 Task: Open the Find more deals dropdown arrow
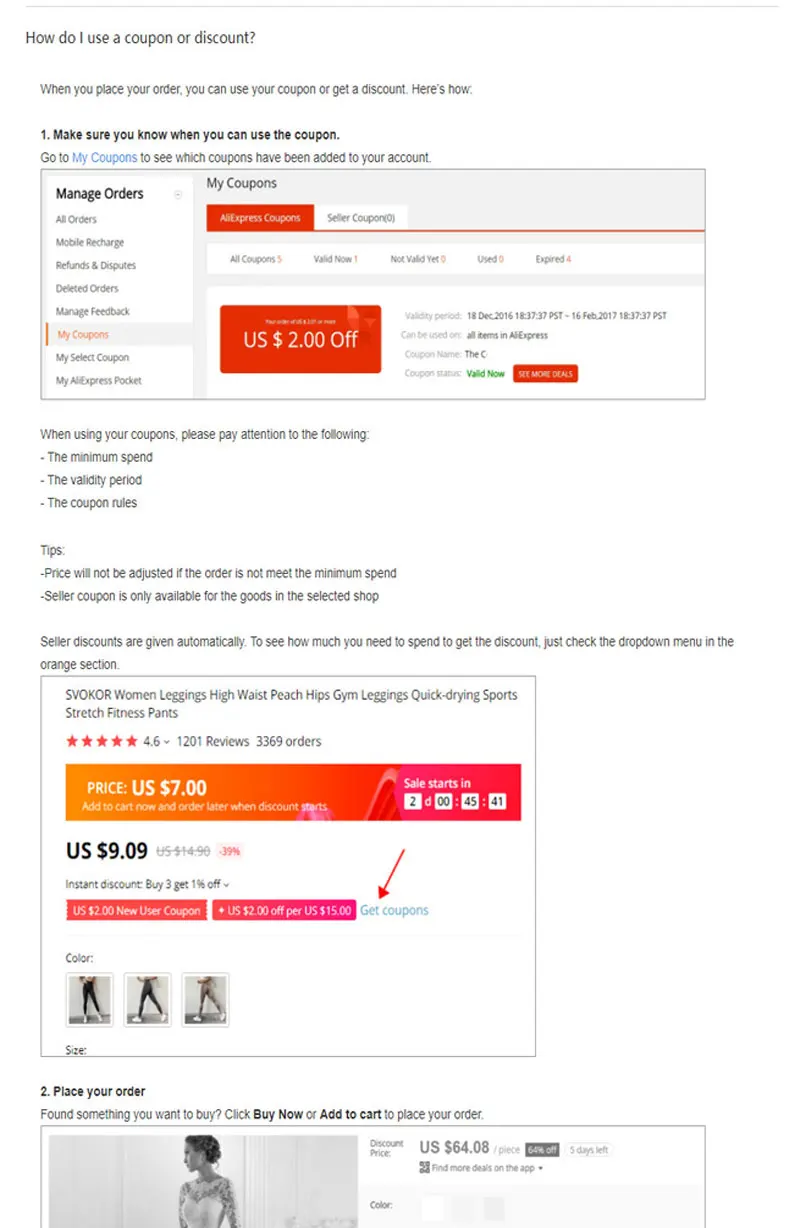(x=541, y=1168)
